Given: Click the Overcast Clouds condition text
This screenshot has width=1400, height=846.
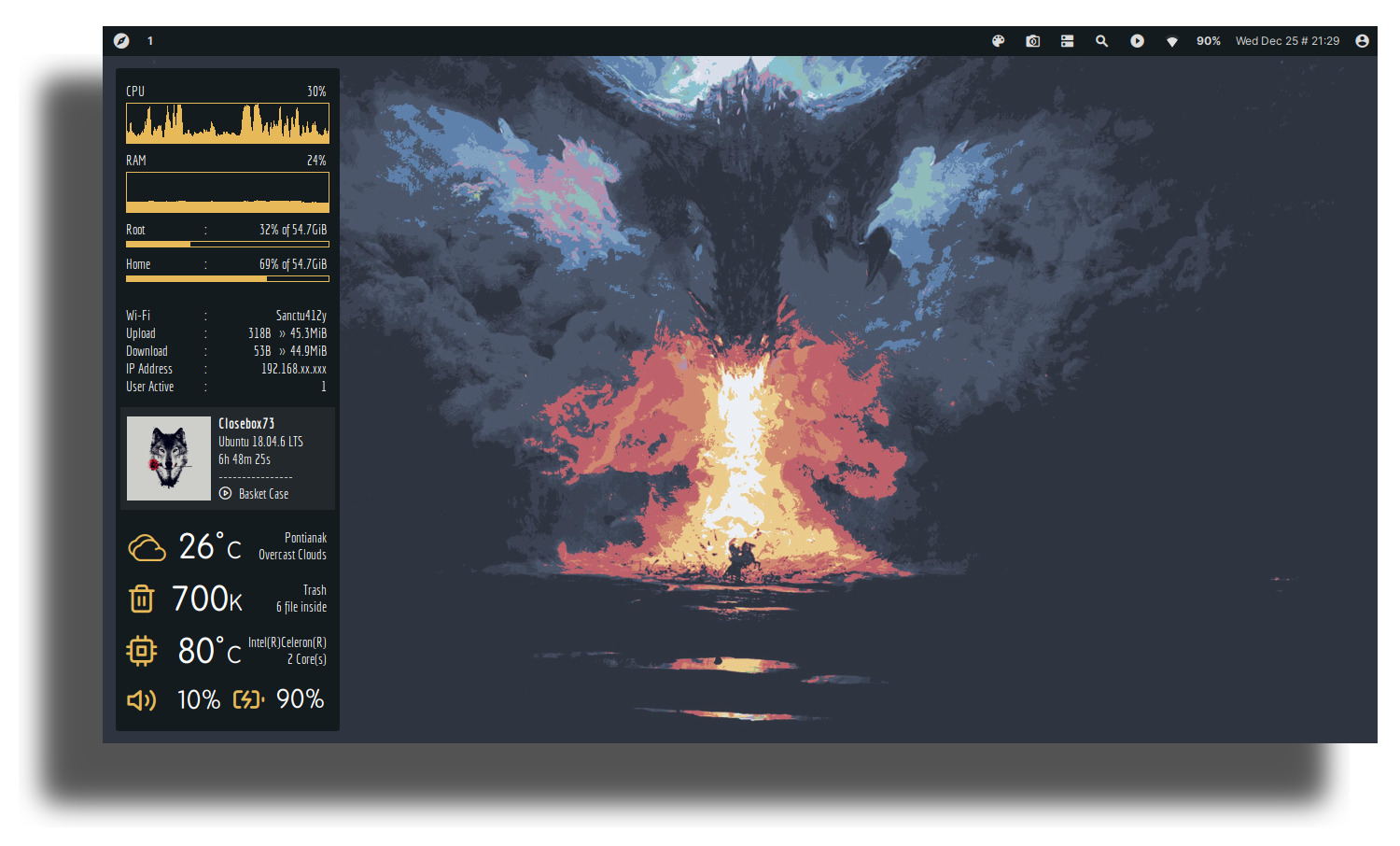Looking at the screenshot, I should [x=292, y=555].
